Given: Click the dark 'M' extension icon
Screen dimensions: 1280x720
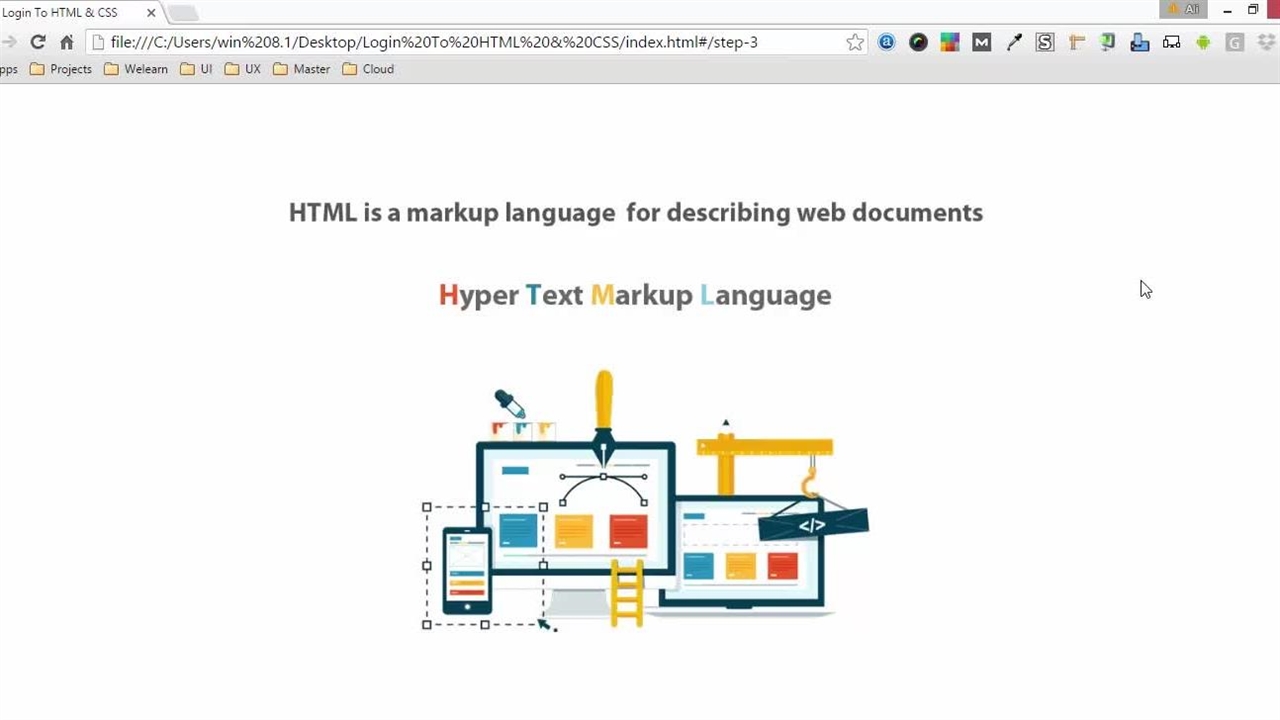Looking at the screenshot, I should (981, 42).
